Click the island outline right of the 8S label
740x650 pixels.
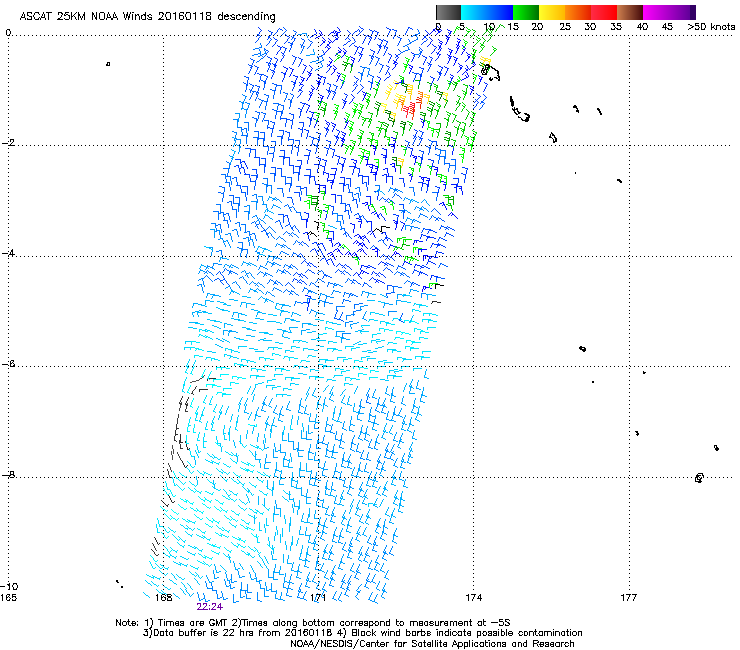[699, 478]
